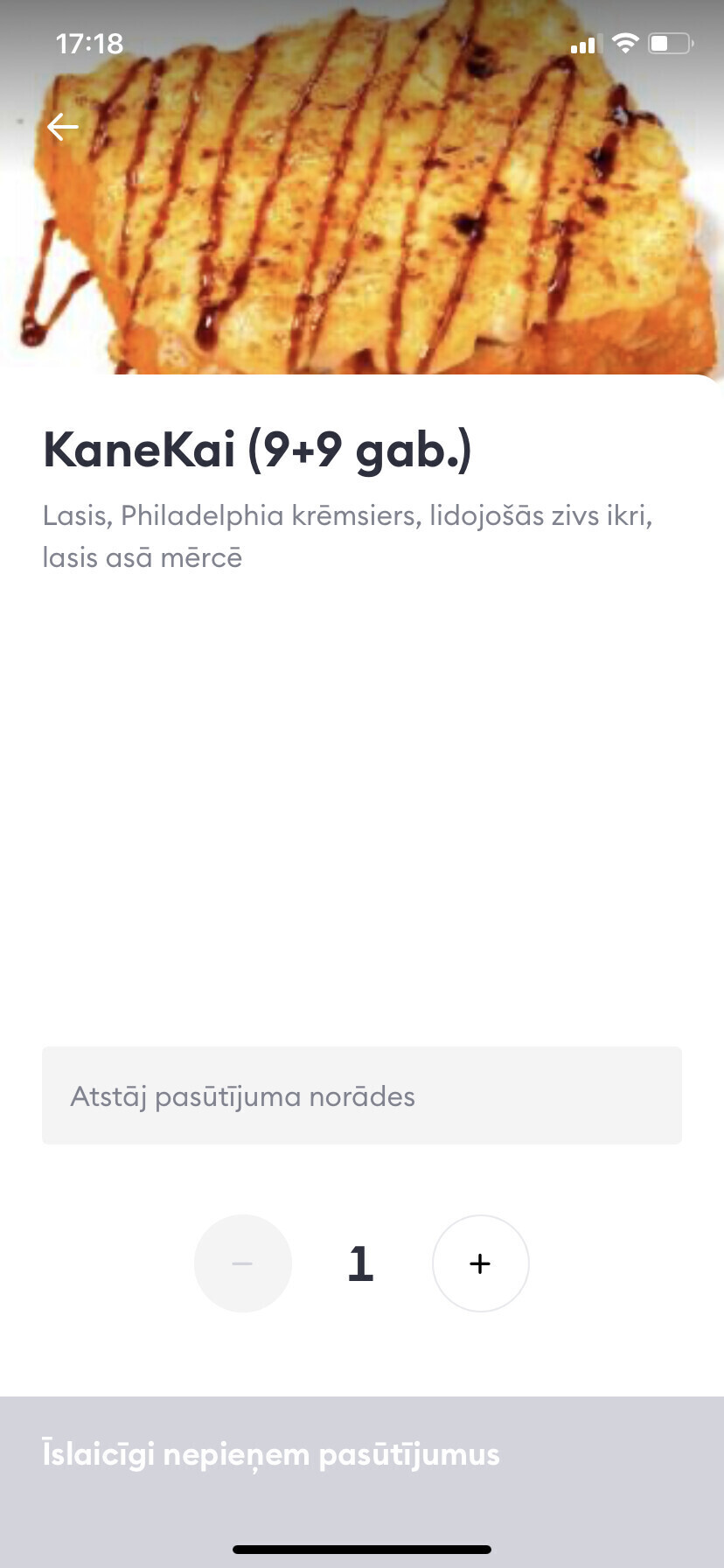Focus the 'Atstāj pasūtījuma norādes' field
This screenshot has height=1568, width=724.
coord(362,1095)
